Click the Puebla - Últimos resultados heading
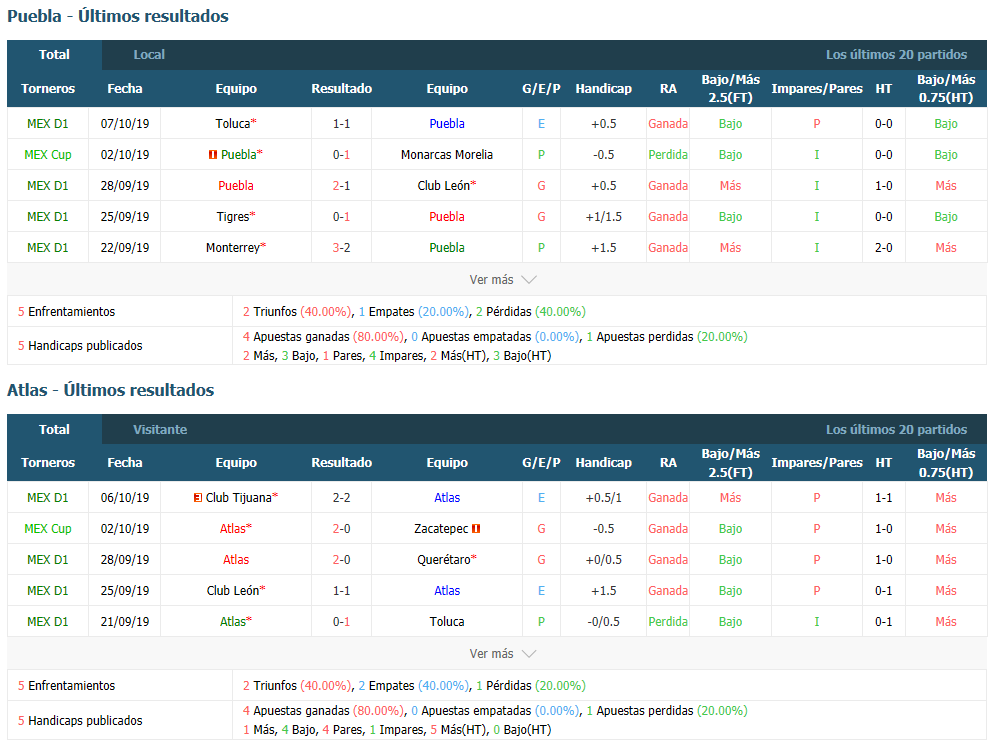 118,16
